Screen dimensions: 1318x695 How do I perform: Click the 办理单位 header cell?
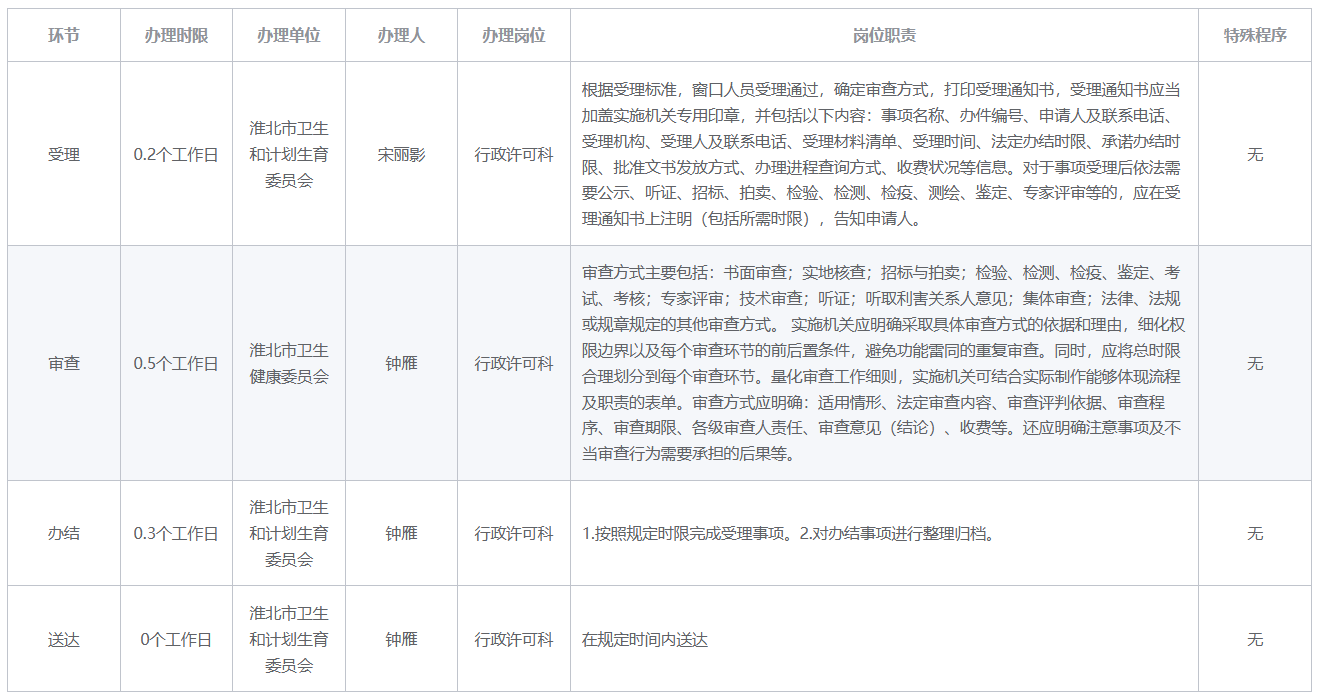click(289, 35)
